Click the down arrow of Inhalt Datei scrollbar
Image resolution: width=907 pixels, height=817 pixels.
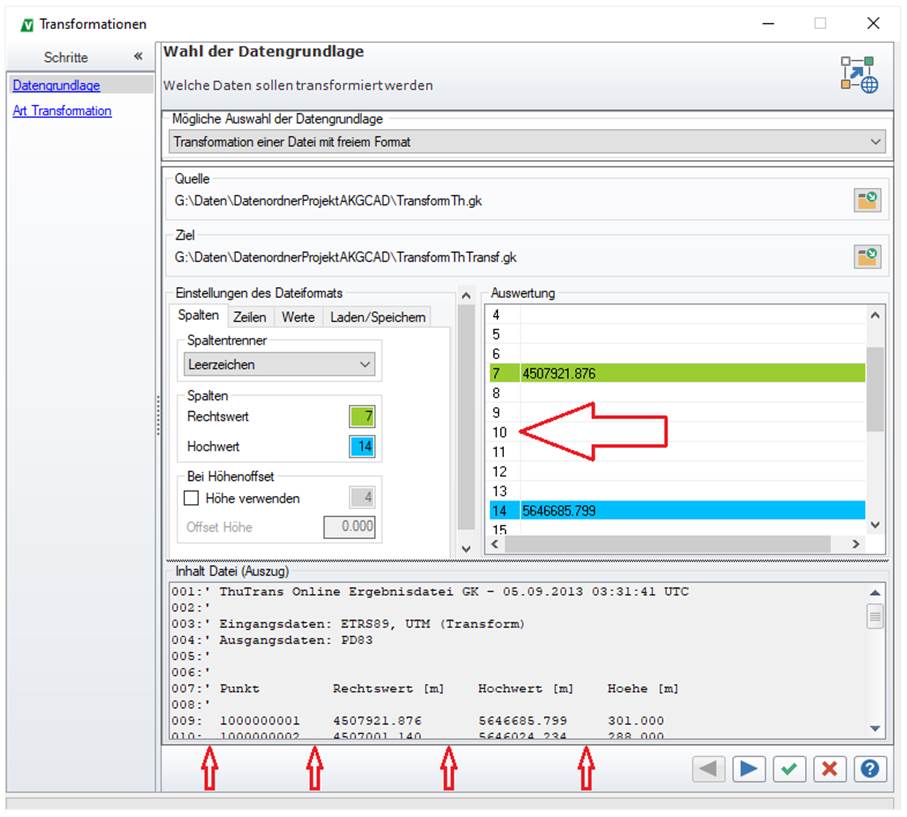tap(875, 728)
